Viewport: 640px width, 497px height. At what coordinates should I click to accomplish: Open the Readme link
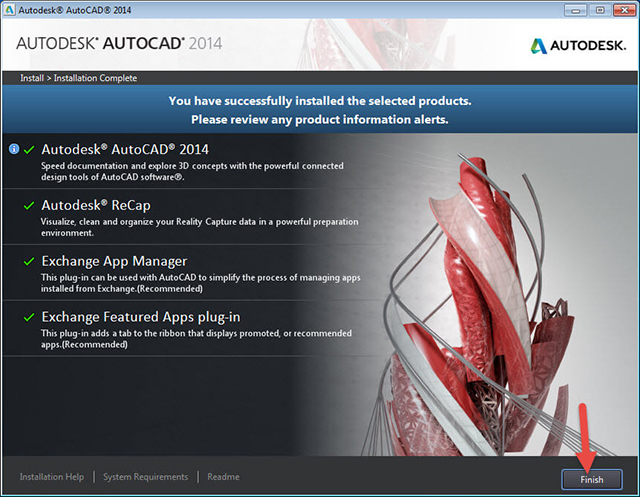tap(223, 477)
